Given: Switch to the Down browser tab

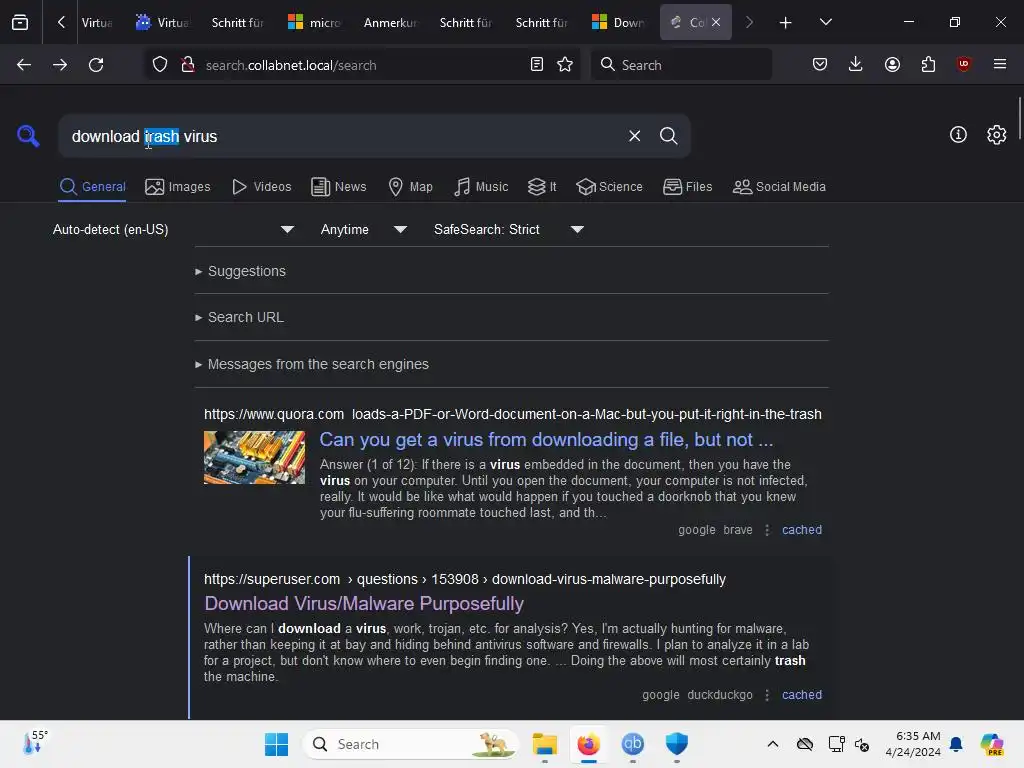Looking at the screenshot, I should (618, 23).
